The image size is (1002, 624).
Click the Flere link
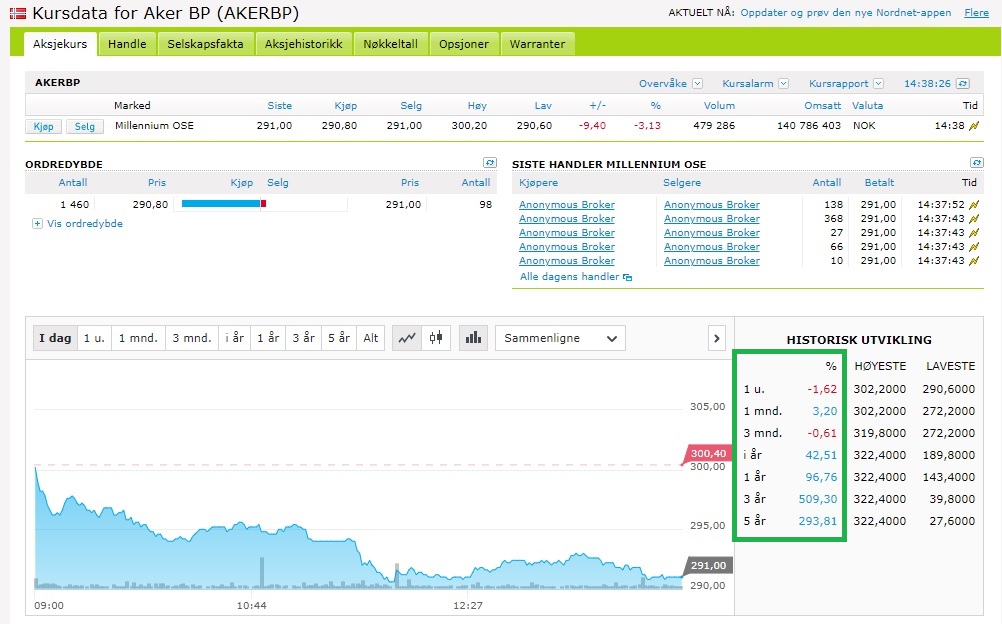point(976,13)
